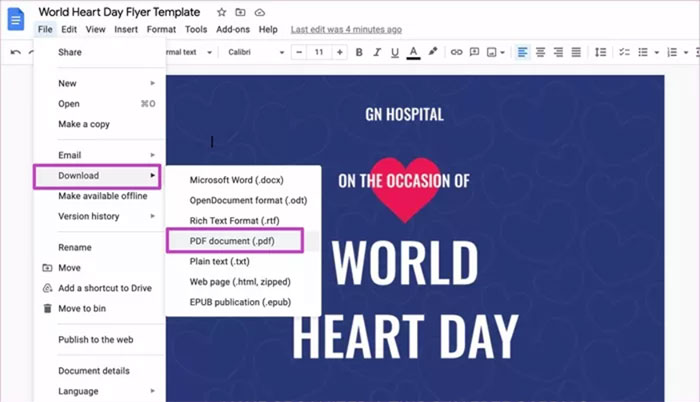Toggle justify text alignment
Screen dimensions: 700x402
pos(577,52)
